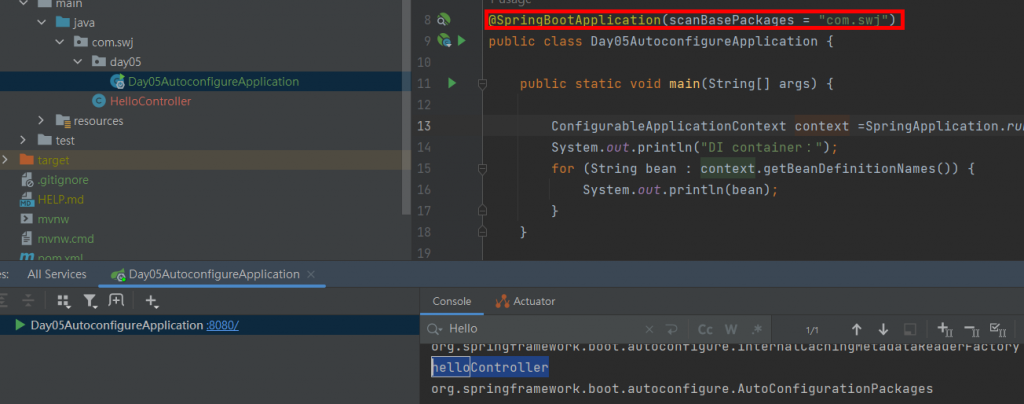Collapse the day05 package node
Viewport: 1024px width, 404px height.
[x=78, y=62]
